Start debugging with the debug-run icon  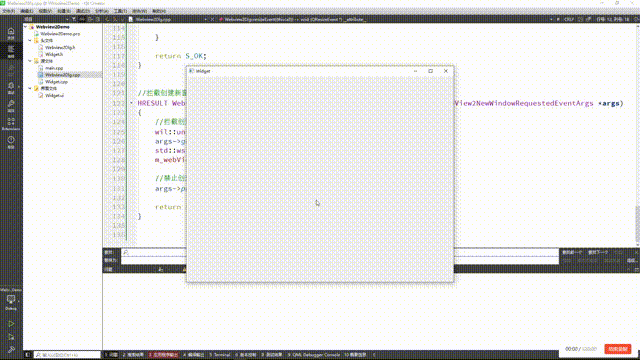click(x=11, y=337)
